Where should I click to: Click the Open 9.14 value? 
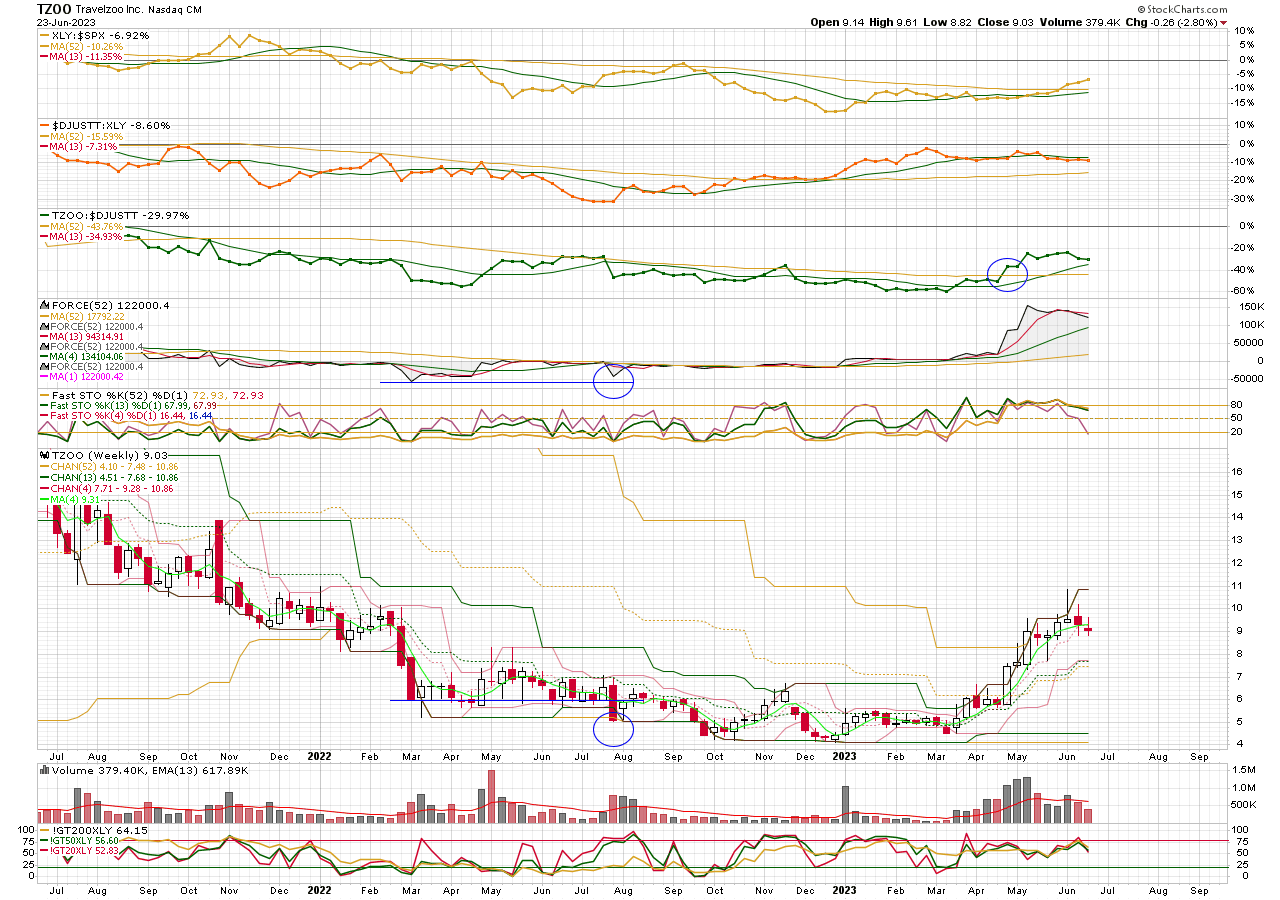tap(835, 22)
